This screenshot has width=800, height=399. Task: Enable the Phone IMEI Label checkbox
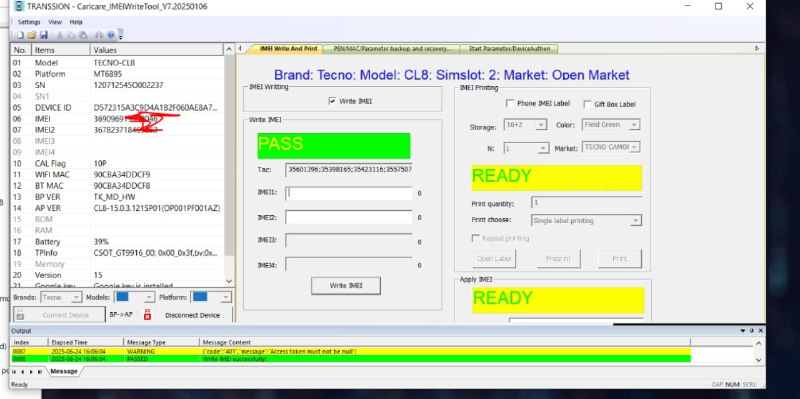point(510,103)
